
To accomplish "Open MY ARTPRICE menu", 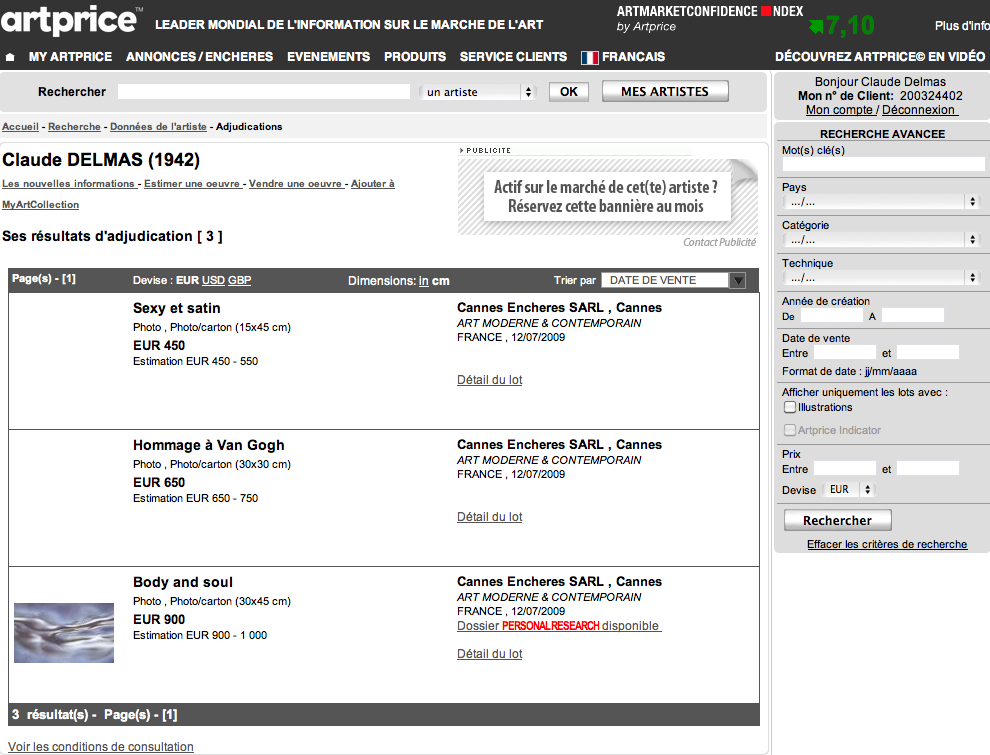I will pos(70,57).
